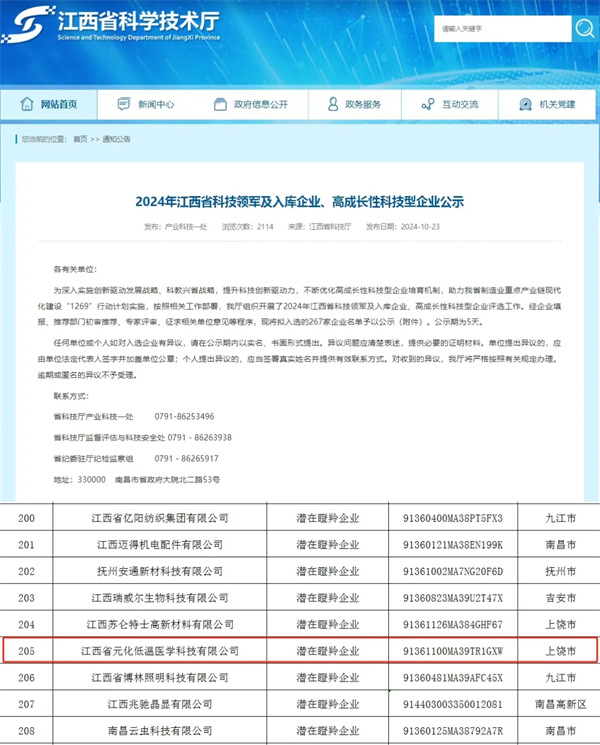600x745 pixels.
Task: Click the home icon beside 网站首页
Action: (25, 104)
